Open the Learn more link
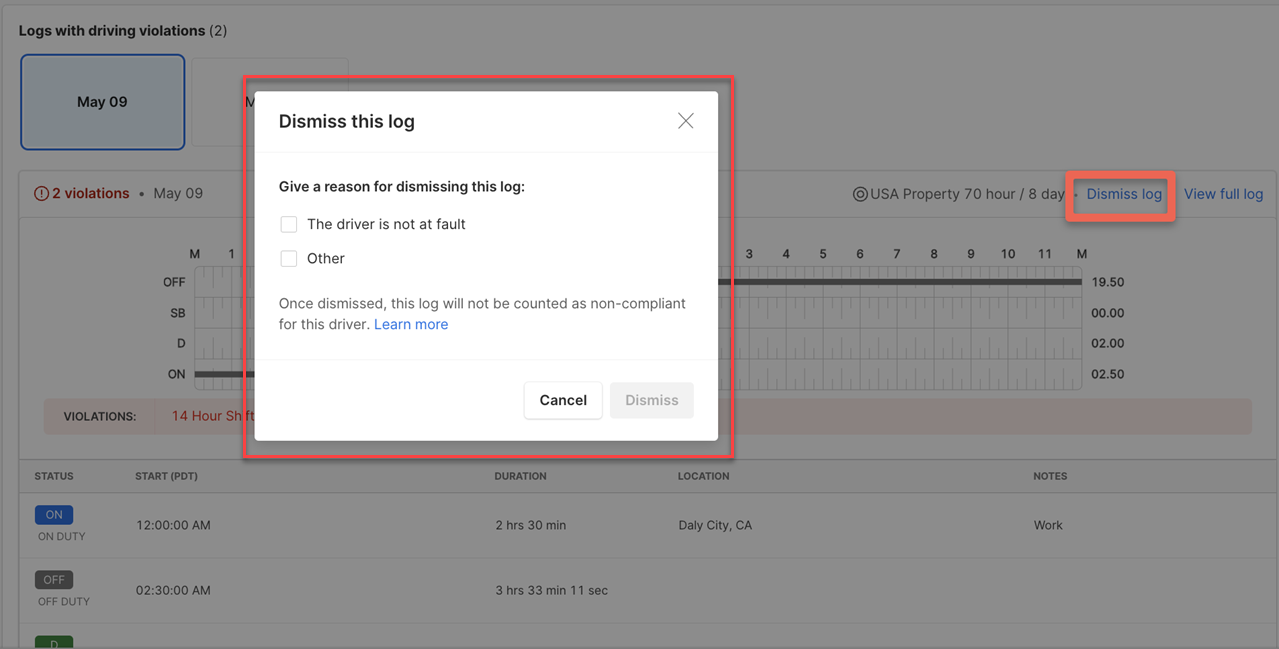 click(411, 324)
